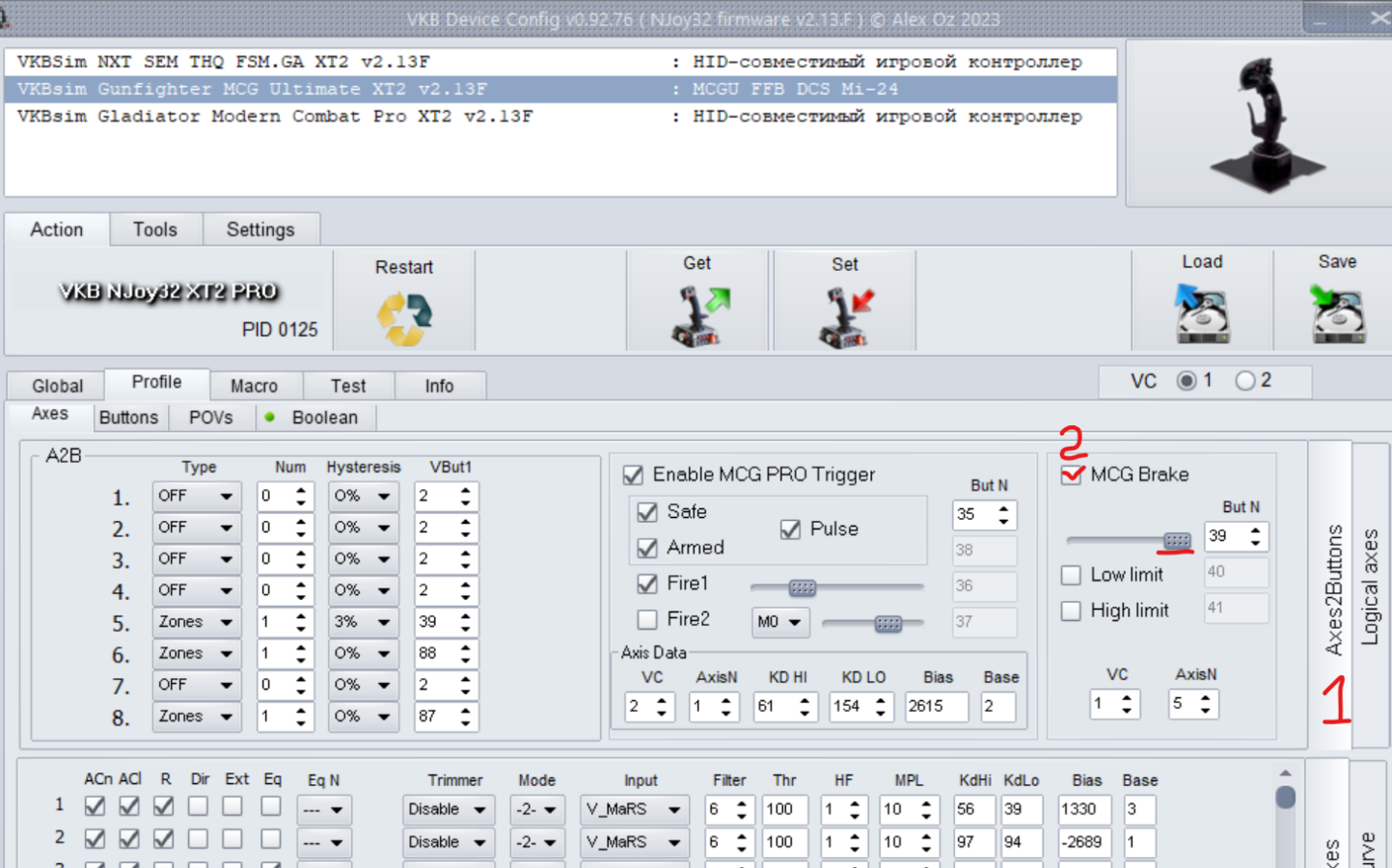Open the Tools menu tab
Image resolution: width=1392 pixels, height=868 pixels.
click(x=154, y=230)
